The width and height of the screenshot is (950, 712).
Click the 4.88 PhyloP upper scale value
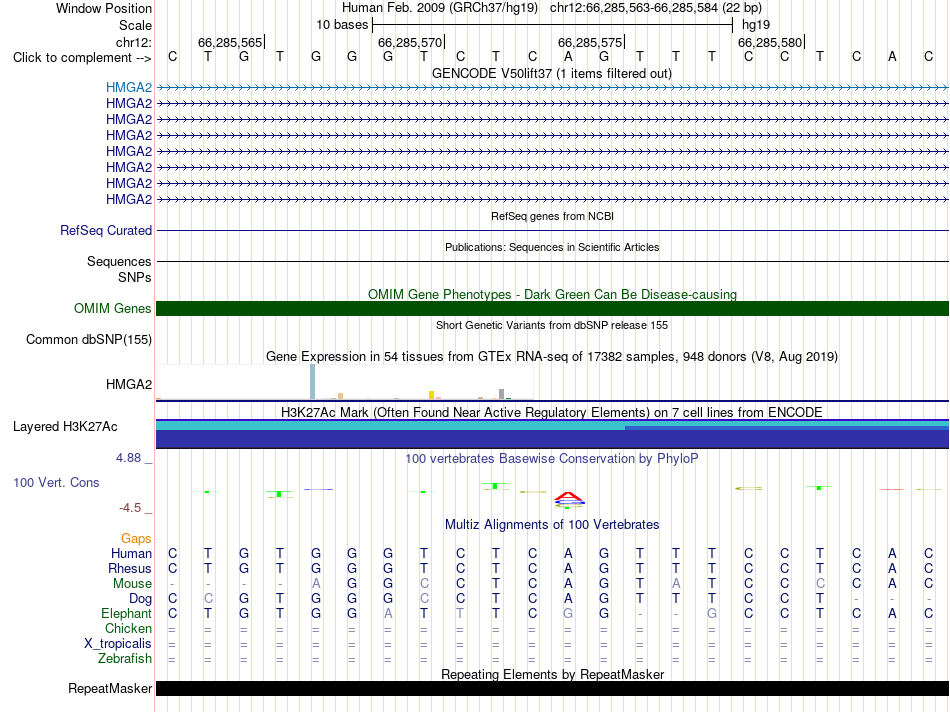[x=128, y=457]
